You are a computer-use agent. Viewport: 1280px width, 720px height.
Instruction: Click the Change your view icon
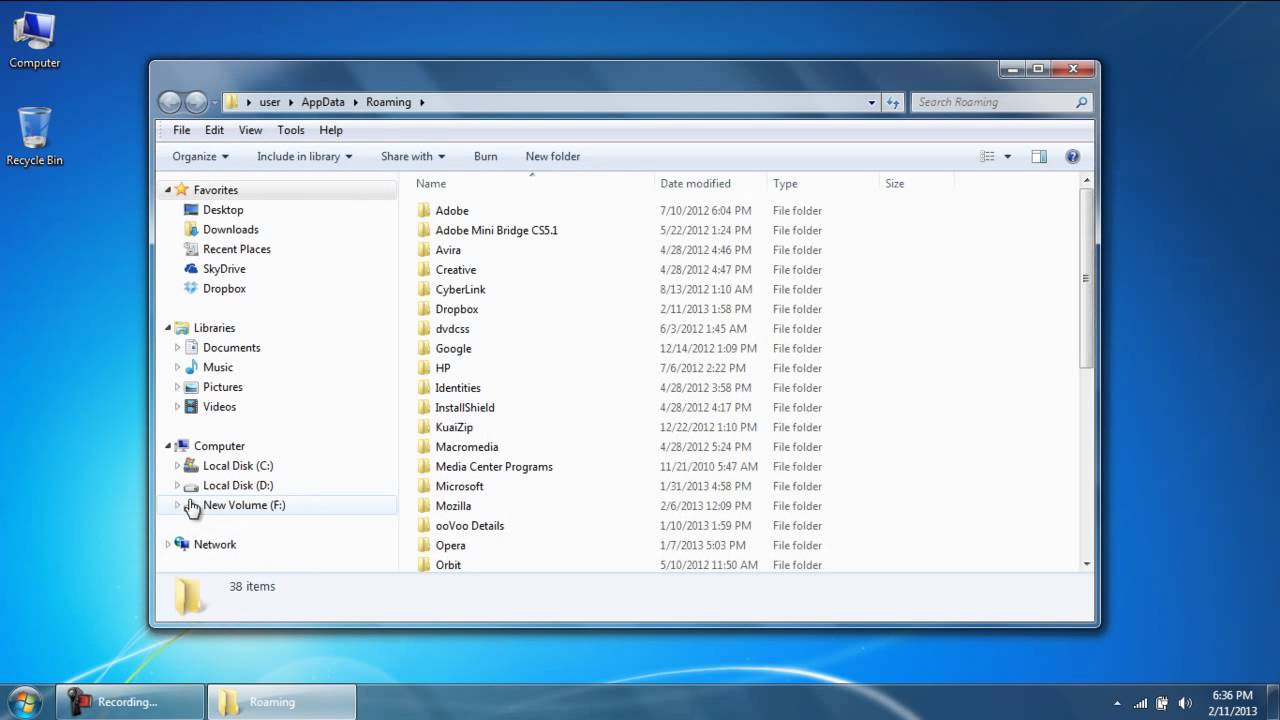pyautogui.click(x=988, y=157)
